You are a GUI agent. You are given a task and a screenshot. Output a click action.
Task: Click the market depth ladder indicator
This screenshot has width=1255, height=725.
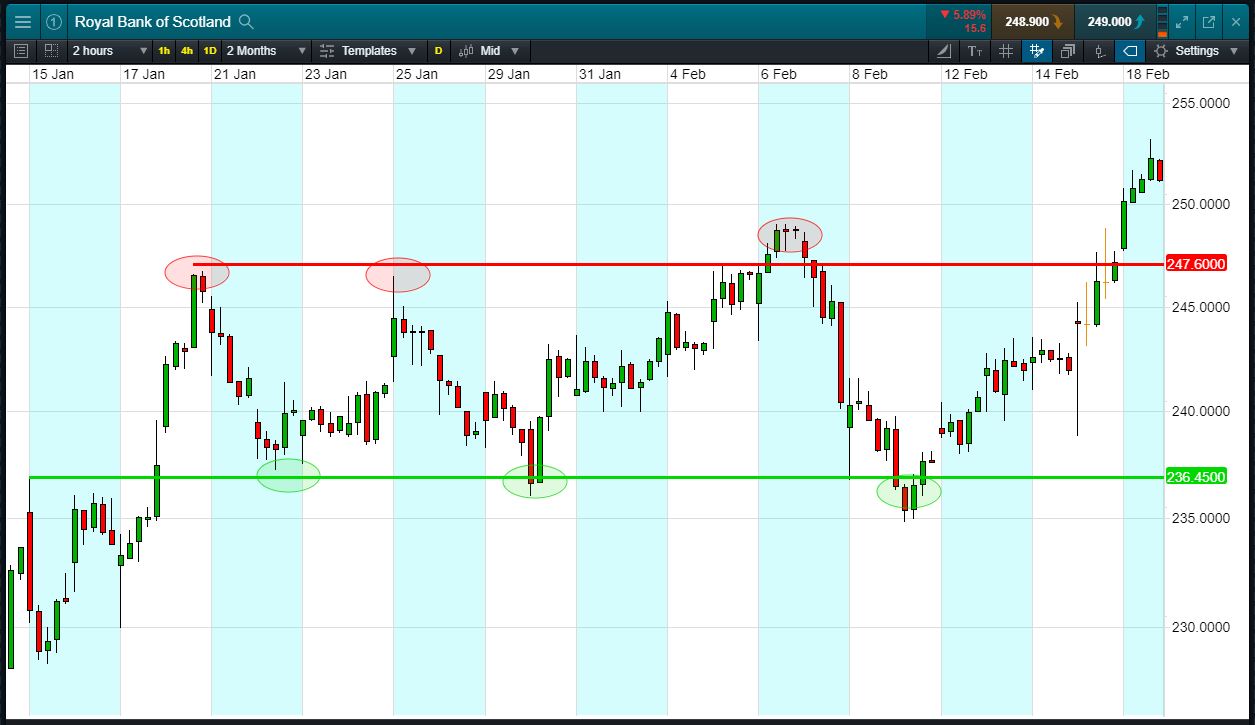pyautogui.click(x=1161, y=21)
